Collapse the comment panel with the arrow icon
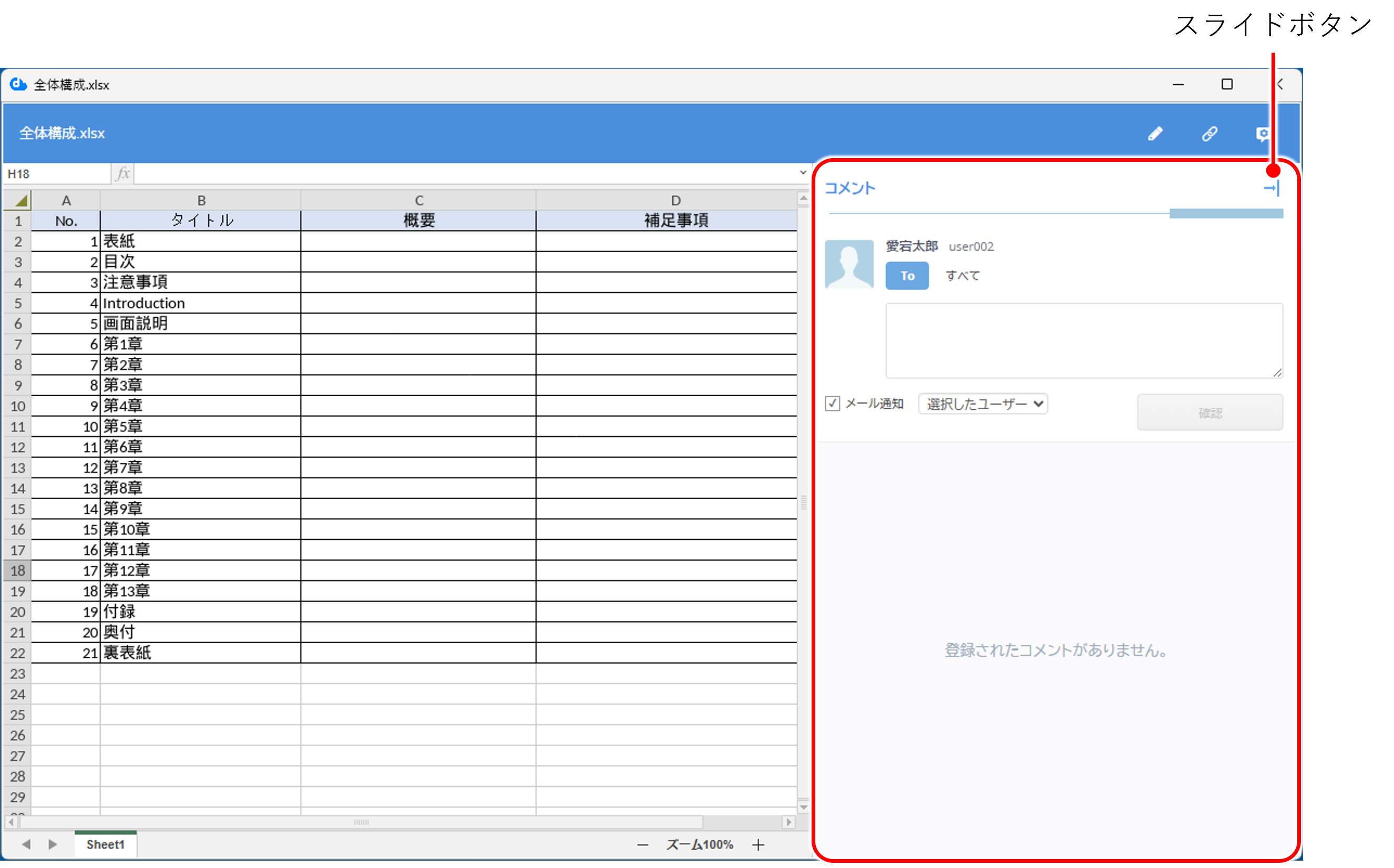 pos(1272,188)
